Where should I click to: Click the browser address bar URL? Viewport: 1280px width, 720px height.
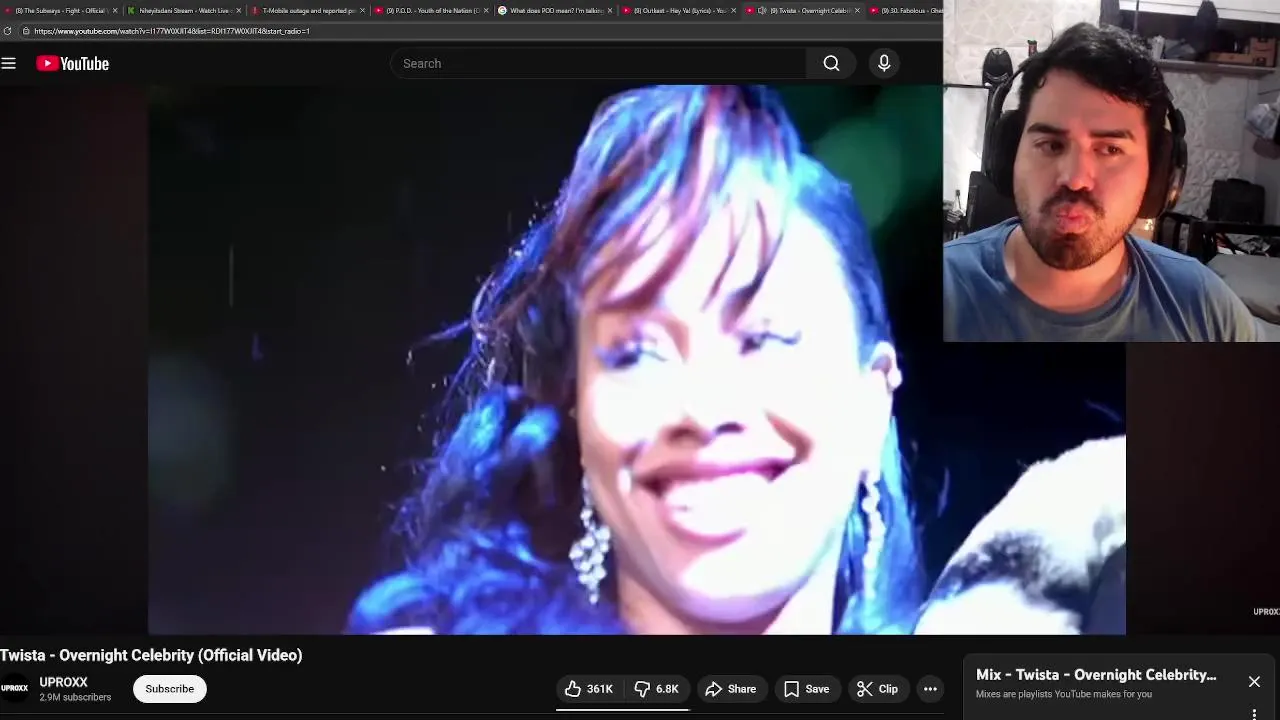click(x=172, y=31)
